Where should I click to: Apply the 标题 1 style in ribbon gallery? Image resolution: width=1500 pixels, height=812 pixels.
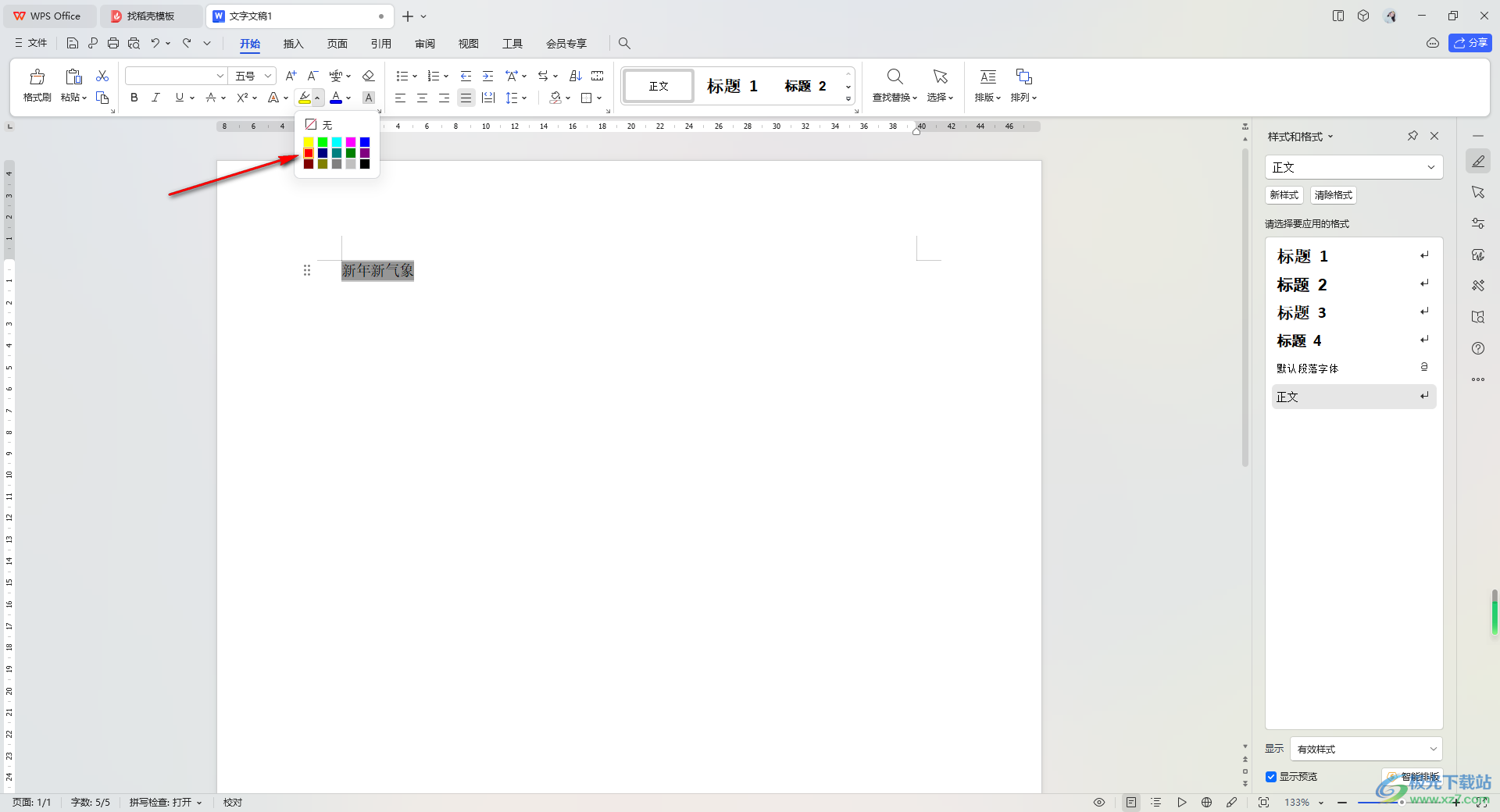(x=732, y=86)
